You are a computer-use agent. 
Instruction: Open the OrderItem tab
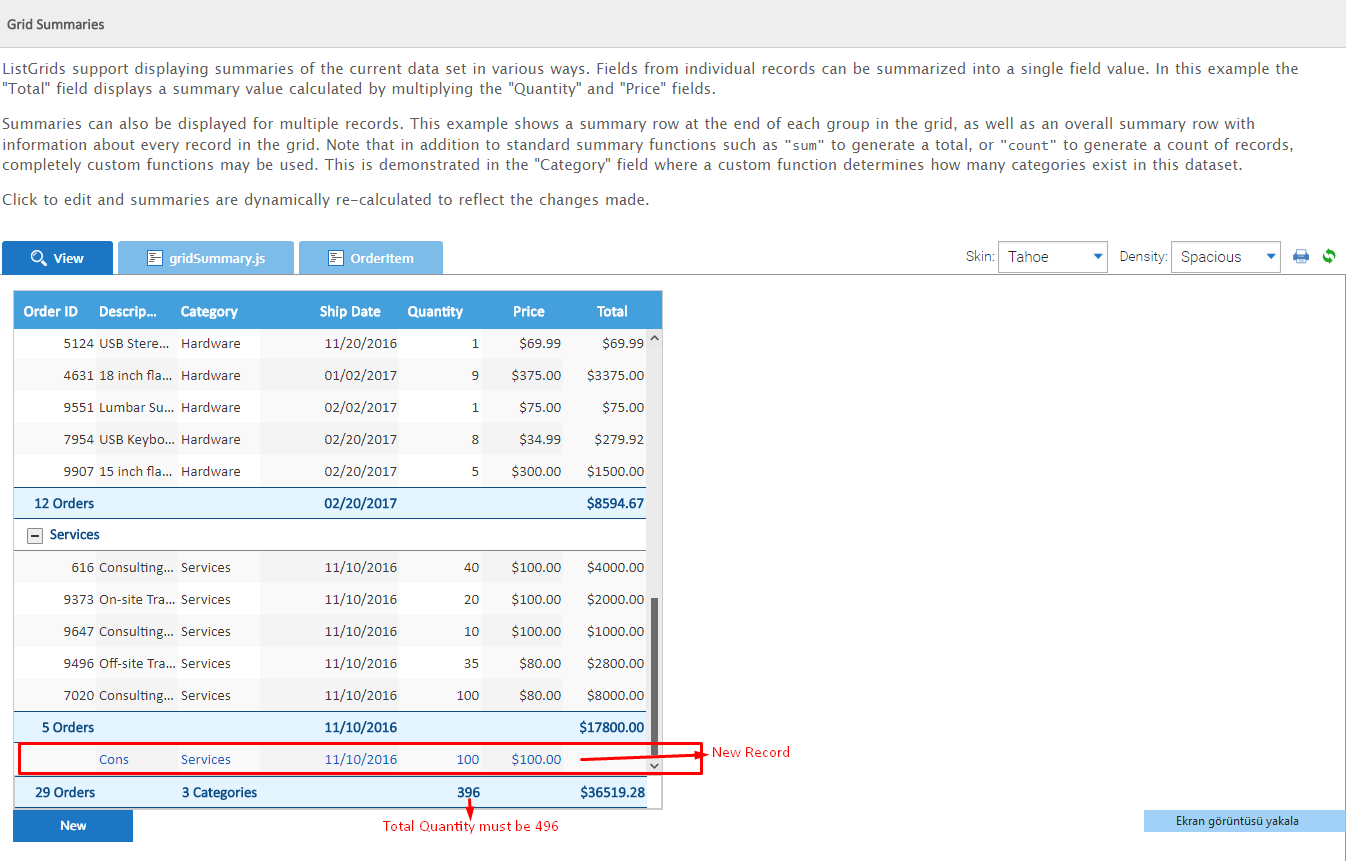pyautogui.click(x=371, y=258)
